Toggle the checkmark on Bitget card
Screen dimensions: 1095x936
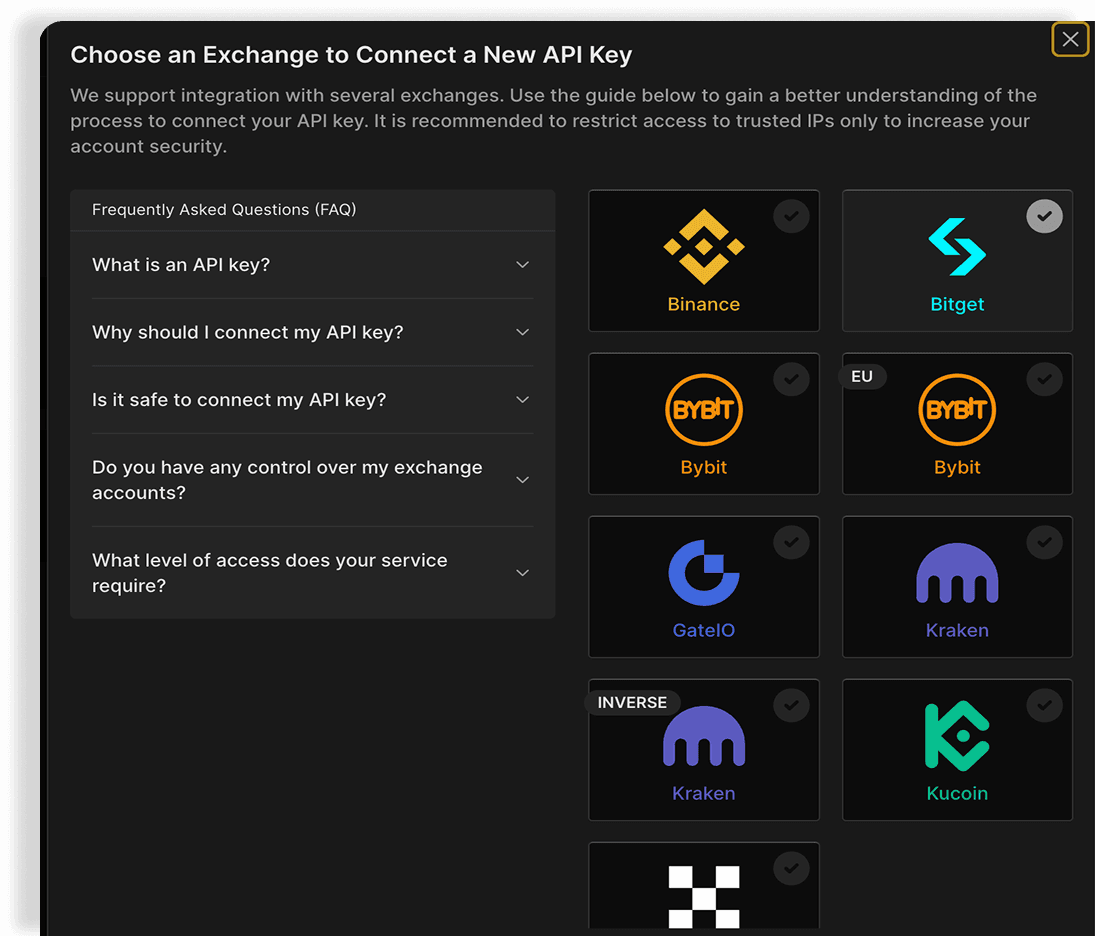point(1044,216)
